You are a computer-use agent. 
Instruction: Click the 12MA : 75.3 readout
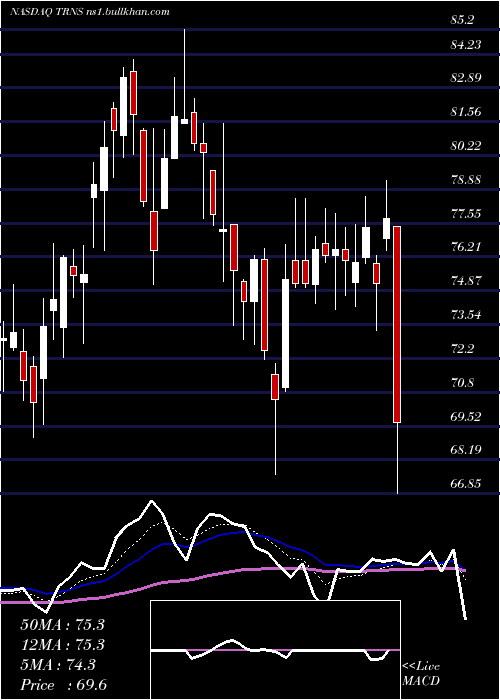point(62,644)
